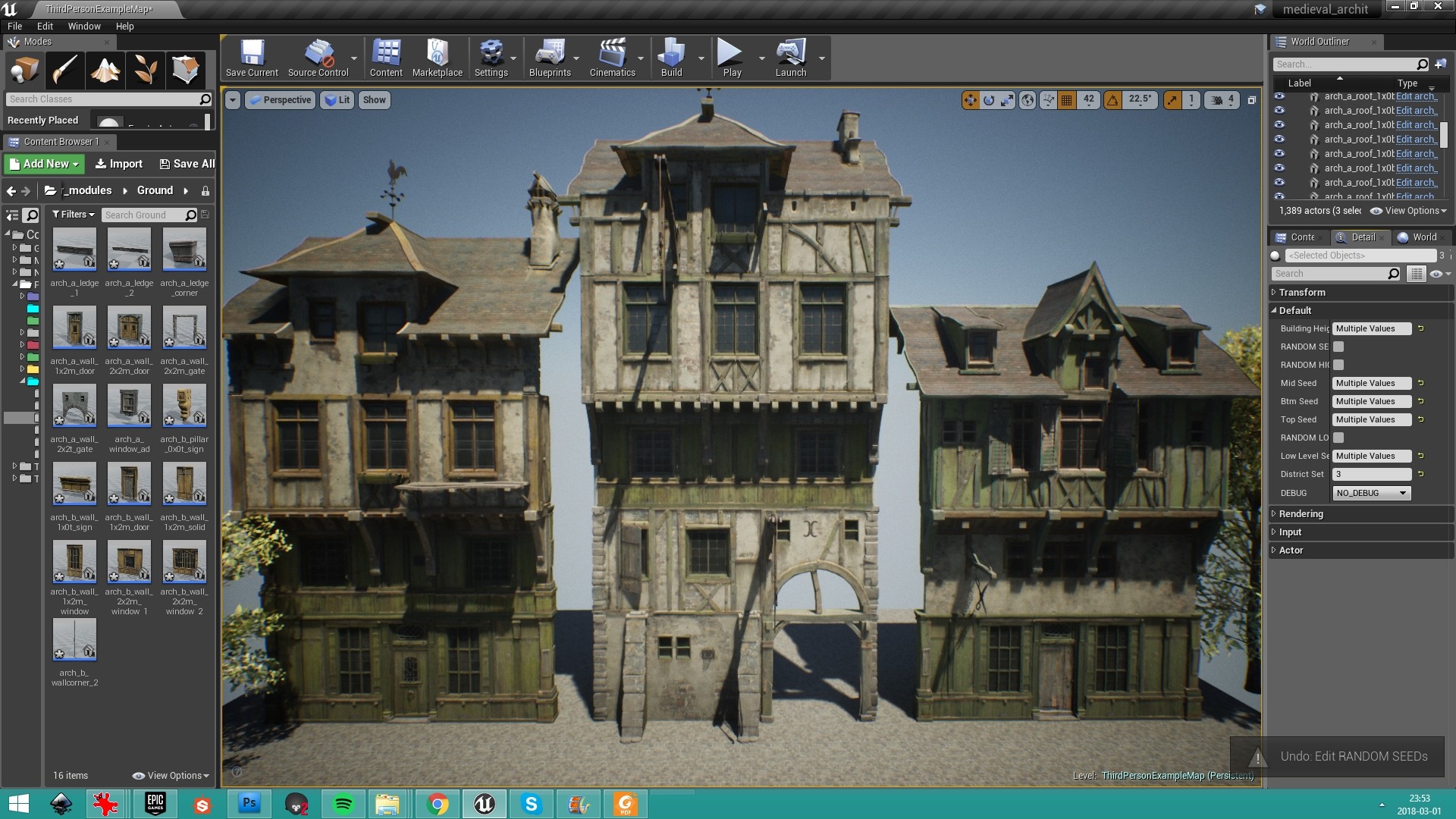Viewport: 1456px width, 819px height.
Task: Open Photoshop from the taskbar
Action: click(249, 804)
